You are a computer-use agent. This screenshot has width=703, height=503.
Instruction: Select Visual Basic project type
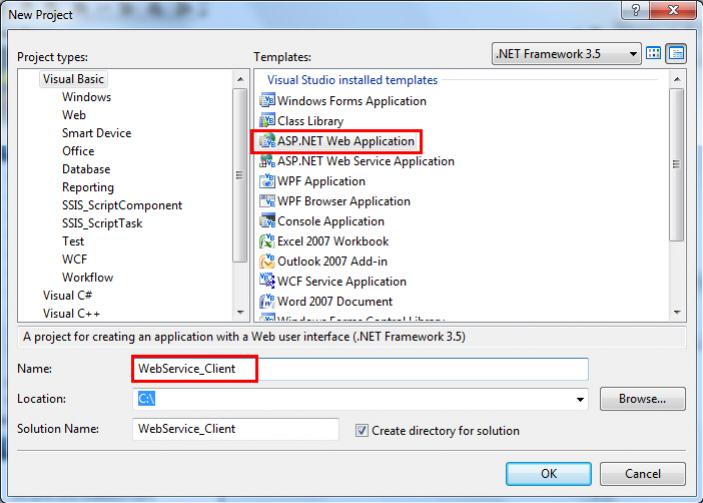click(74, 79)
